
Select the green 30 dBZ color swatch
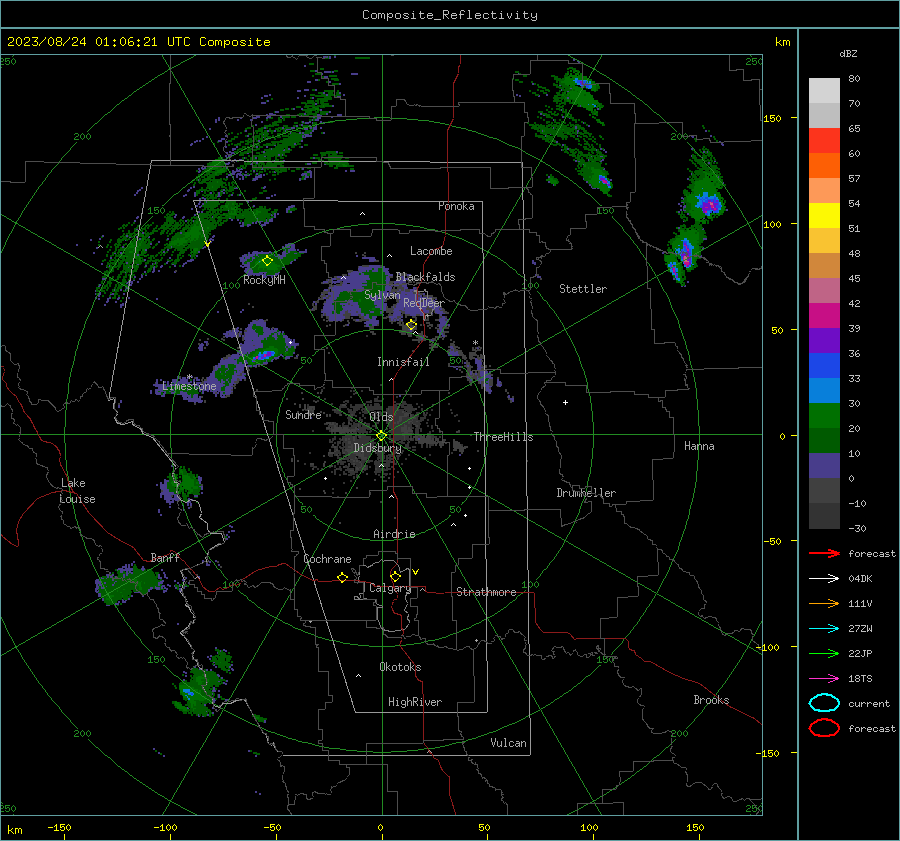pyautogui.click(x=824, y=416)
